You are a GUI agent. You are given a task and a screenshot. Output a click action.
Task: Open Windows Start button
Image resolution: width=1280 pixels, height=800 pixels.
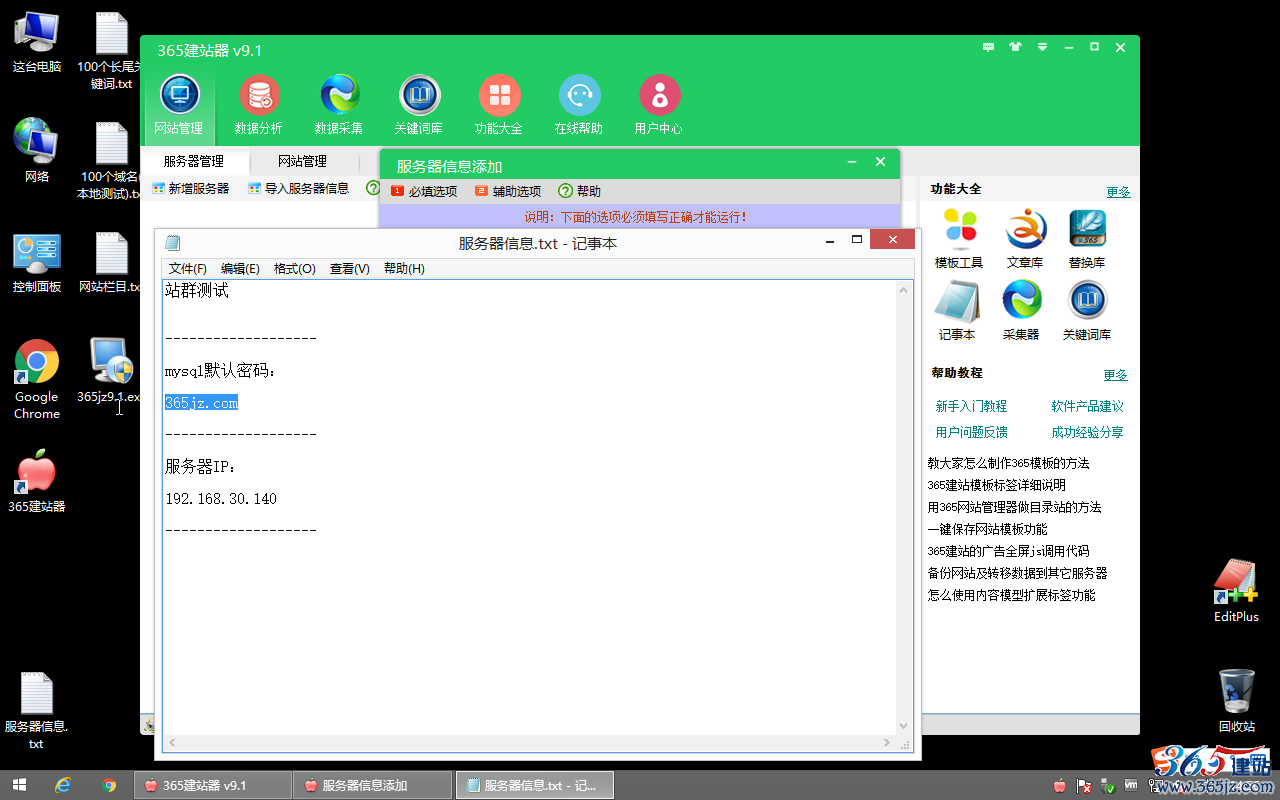(x=18, y=785)
